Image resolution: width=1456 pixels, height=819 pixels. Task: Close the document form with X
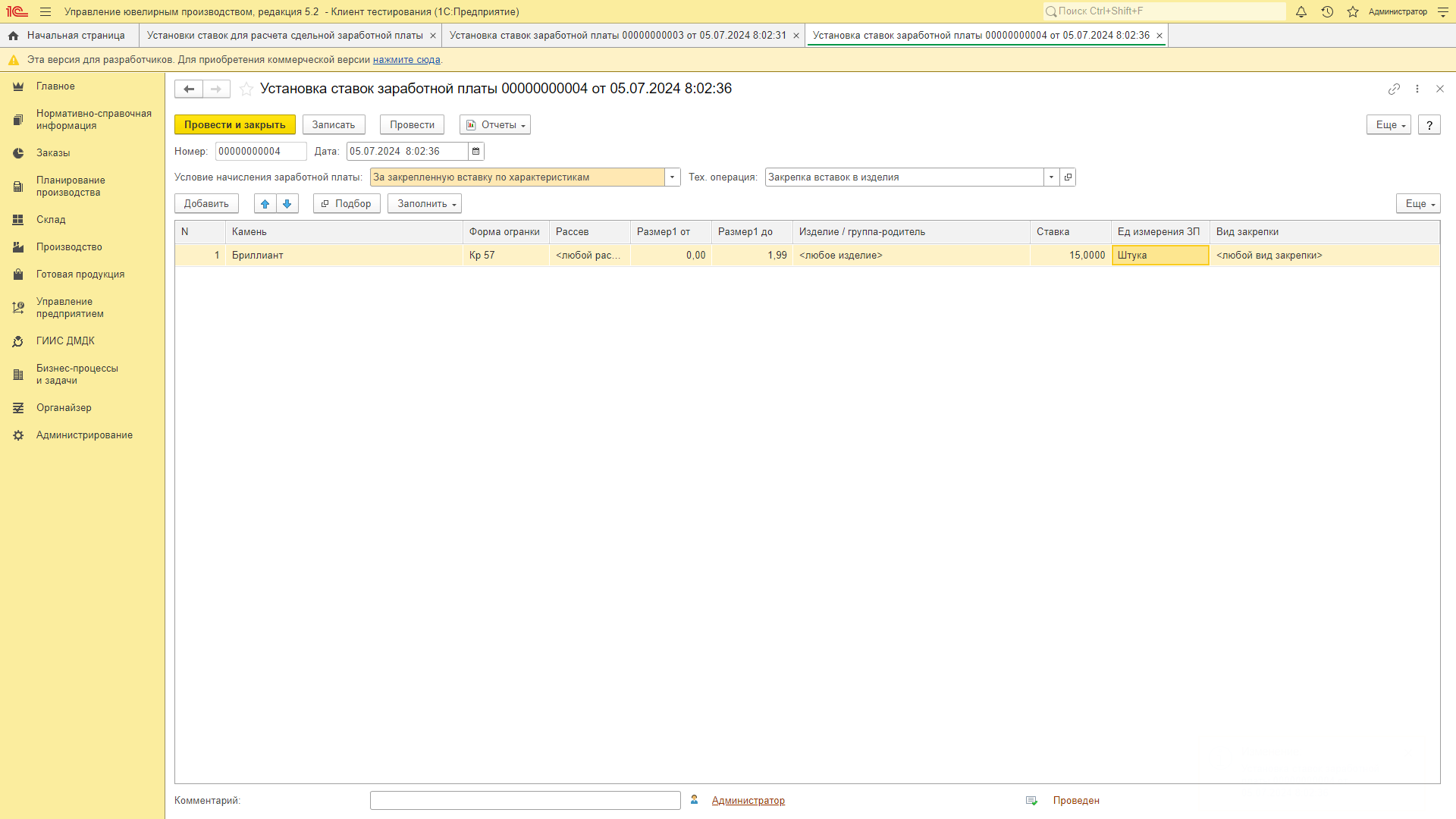[1440, 89]
